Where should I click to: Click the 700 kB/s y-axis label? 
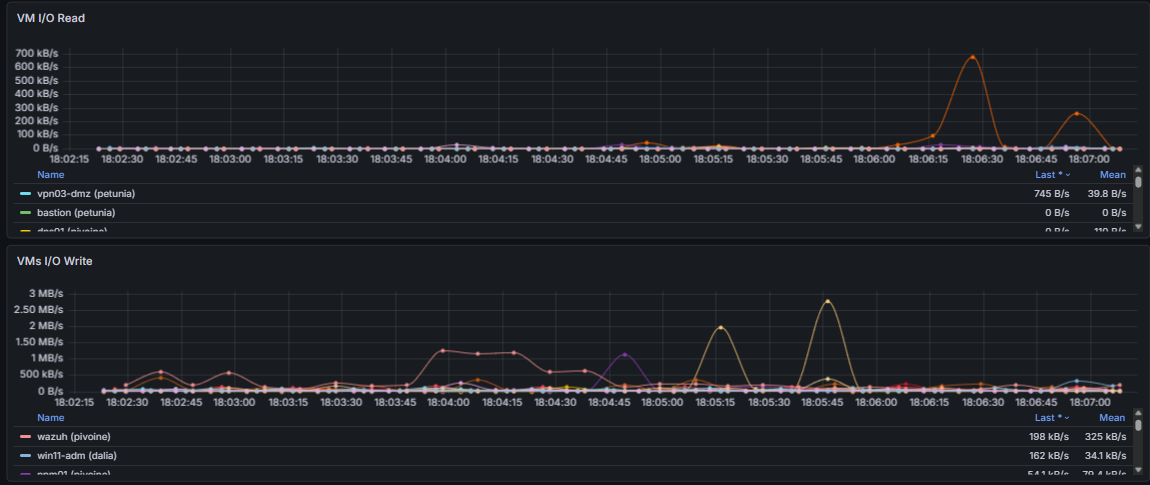39,54
